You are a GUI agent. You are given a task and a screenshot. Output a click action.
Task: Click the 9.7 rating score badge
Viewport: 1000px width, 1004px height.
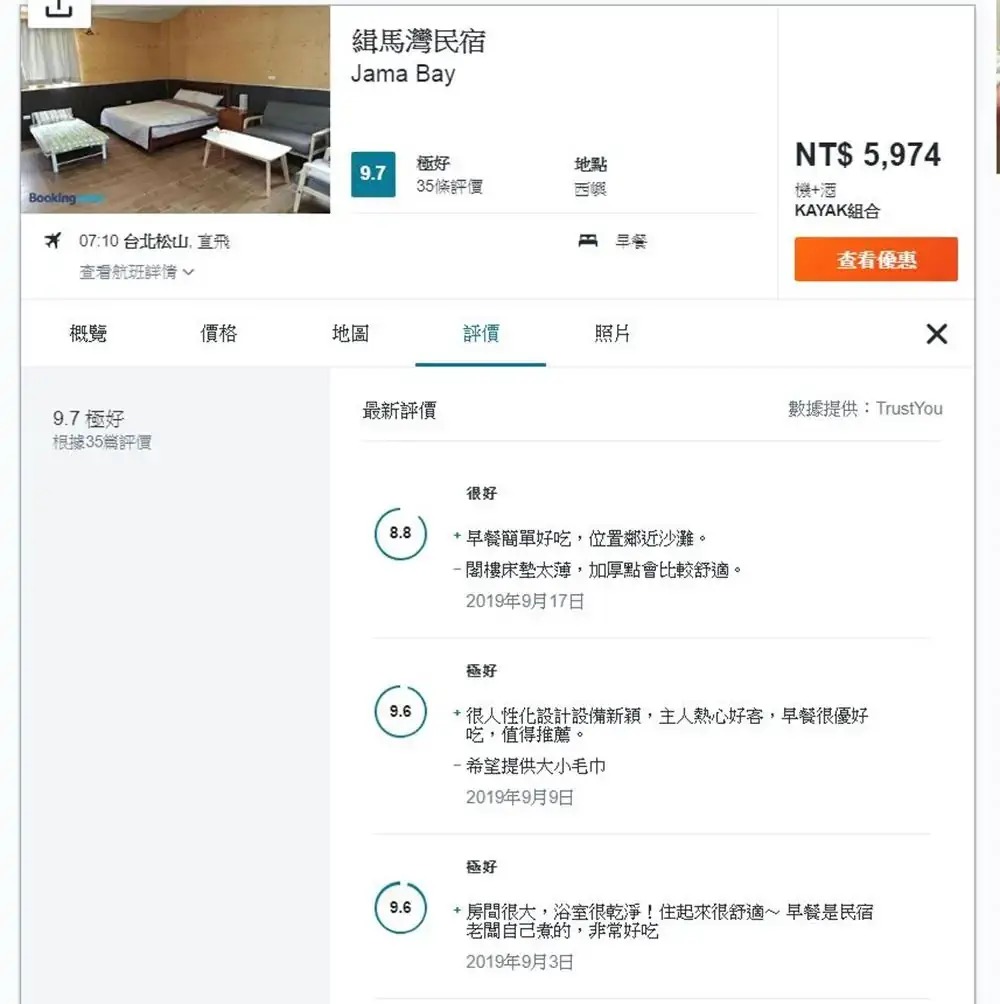[x=373, y=173]
